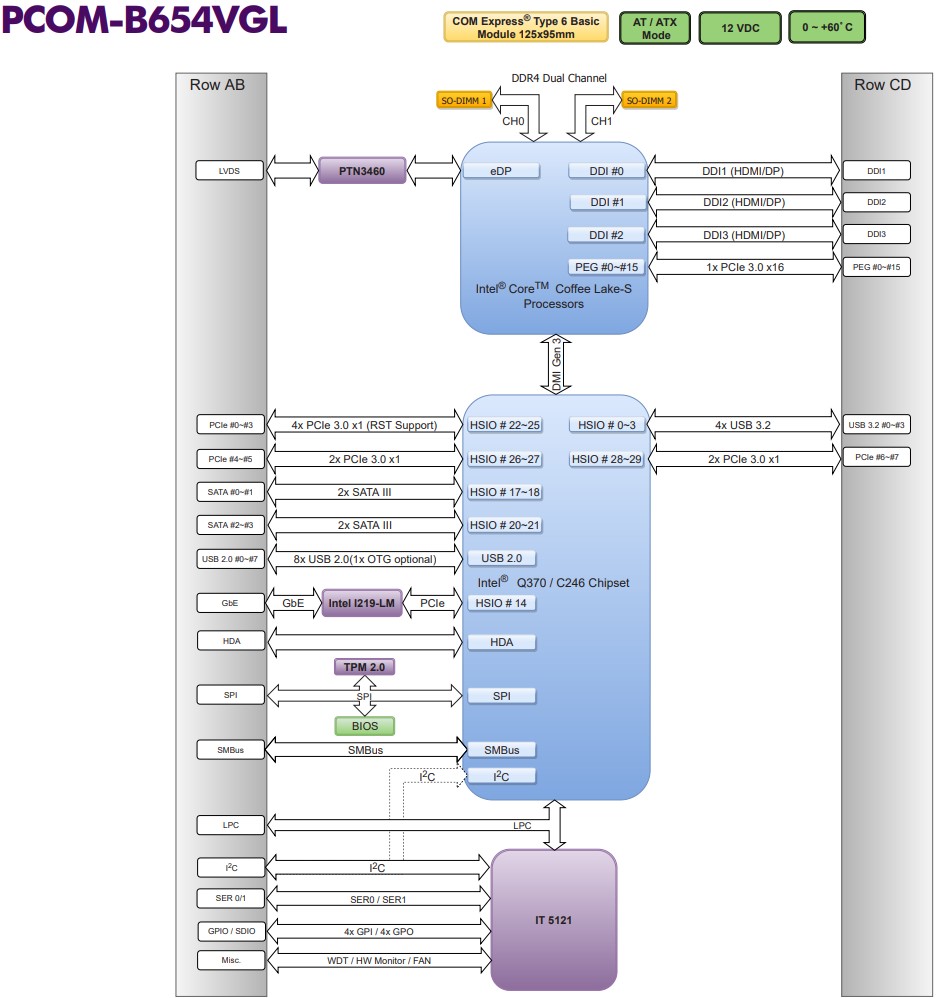Click the 0 ~ +60°C temperature badge
The height and width of the screenshot is (998, 937).
coord(827,27)
